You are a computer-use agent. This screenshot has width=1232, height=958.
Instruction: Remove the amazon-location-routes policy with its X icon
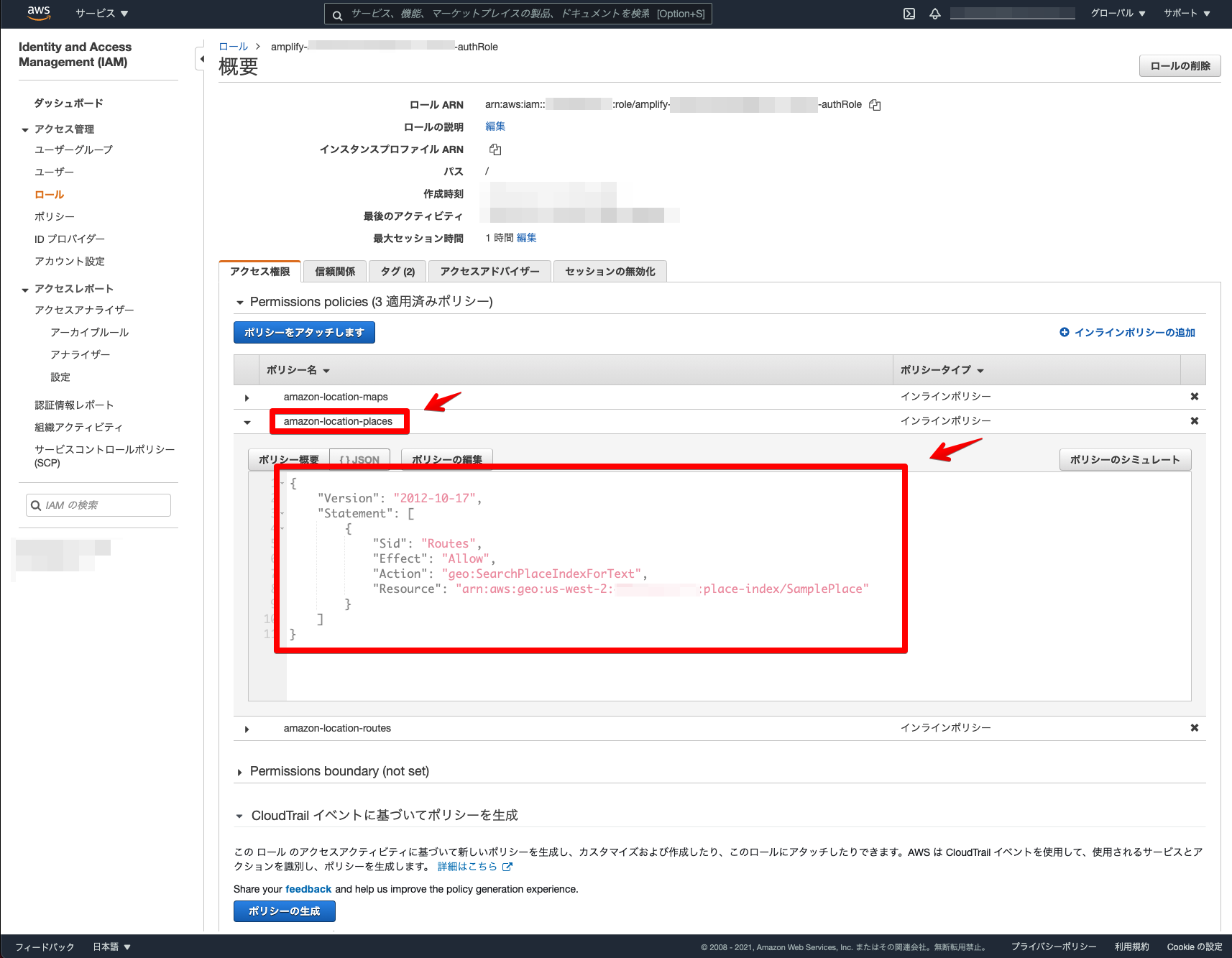1194,727
